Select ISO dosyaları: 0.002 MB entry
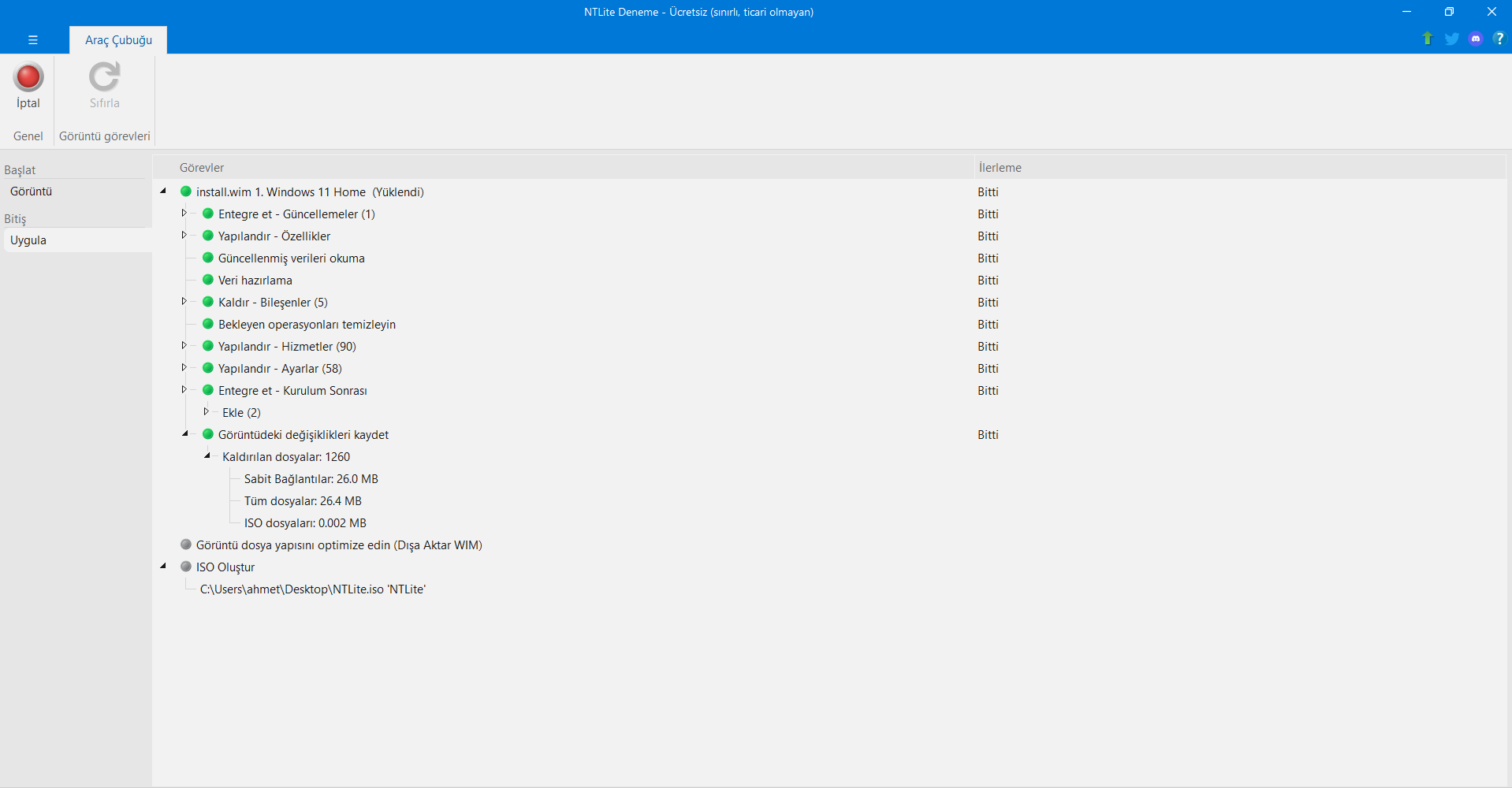The height and width of the screenshot is (788, 1512). coord(305,522)
